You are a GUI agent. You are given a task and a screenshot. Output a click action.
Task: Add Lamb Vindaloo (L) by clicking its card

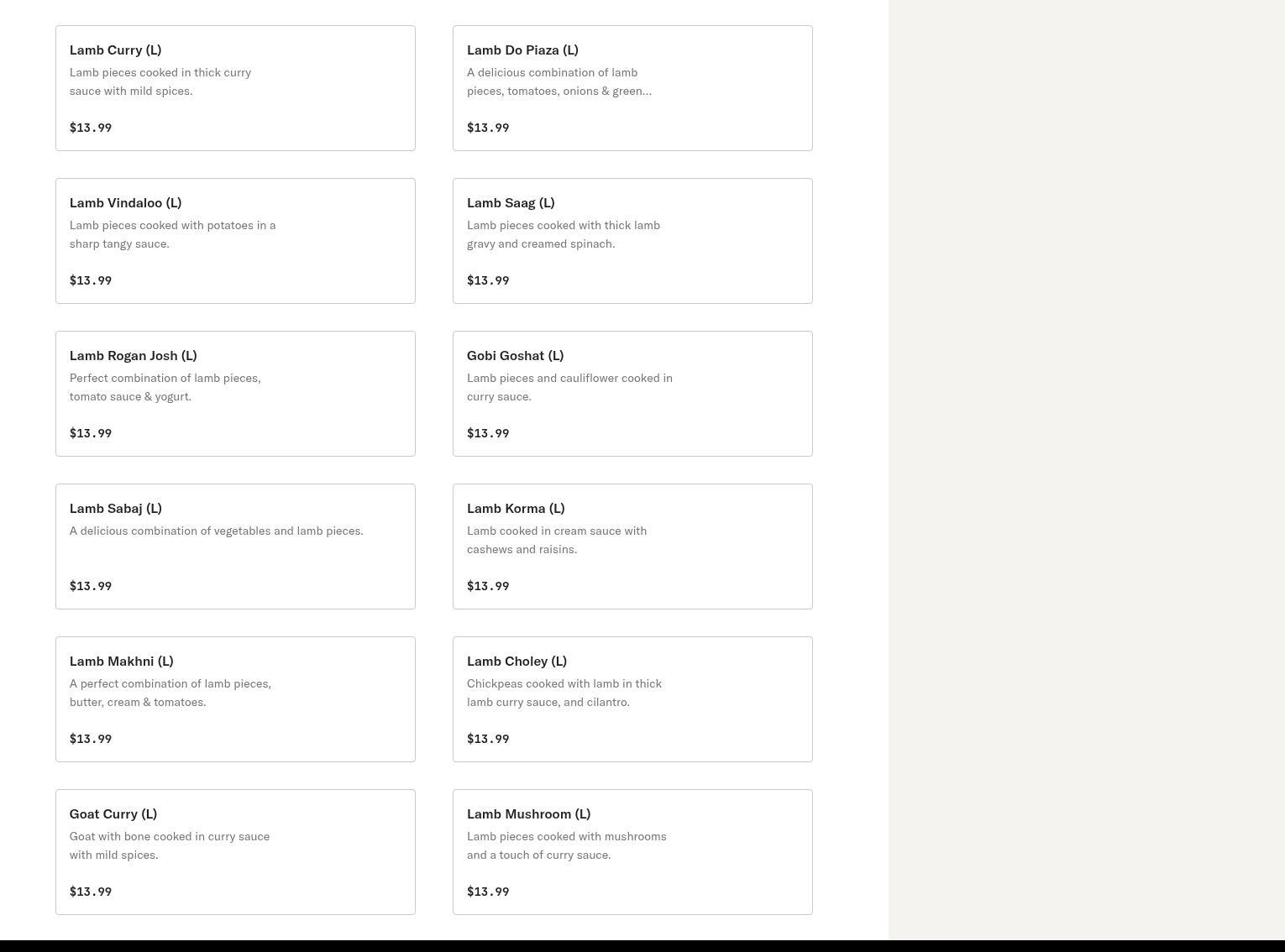(235, 241)
